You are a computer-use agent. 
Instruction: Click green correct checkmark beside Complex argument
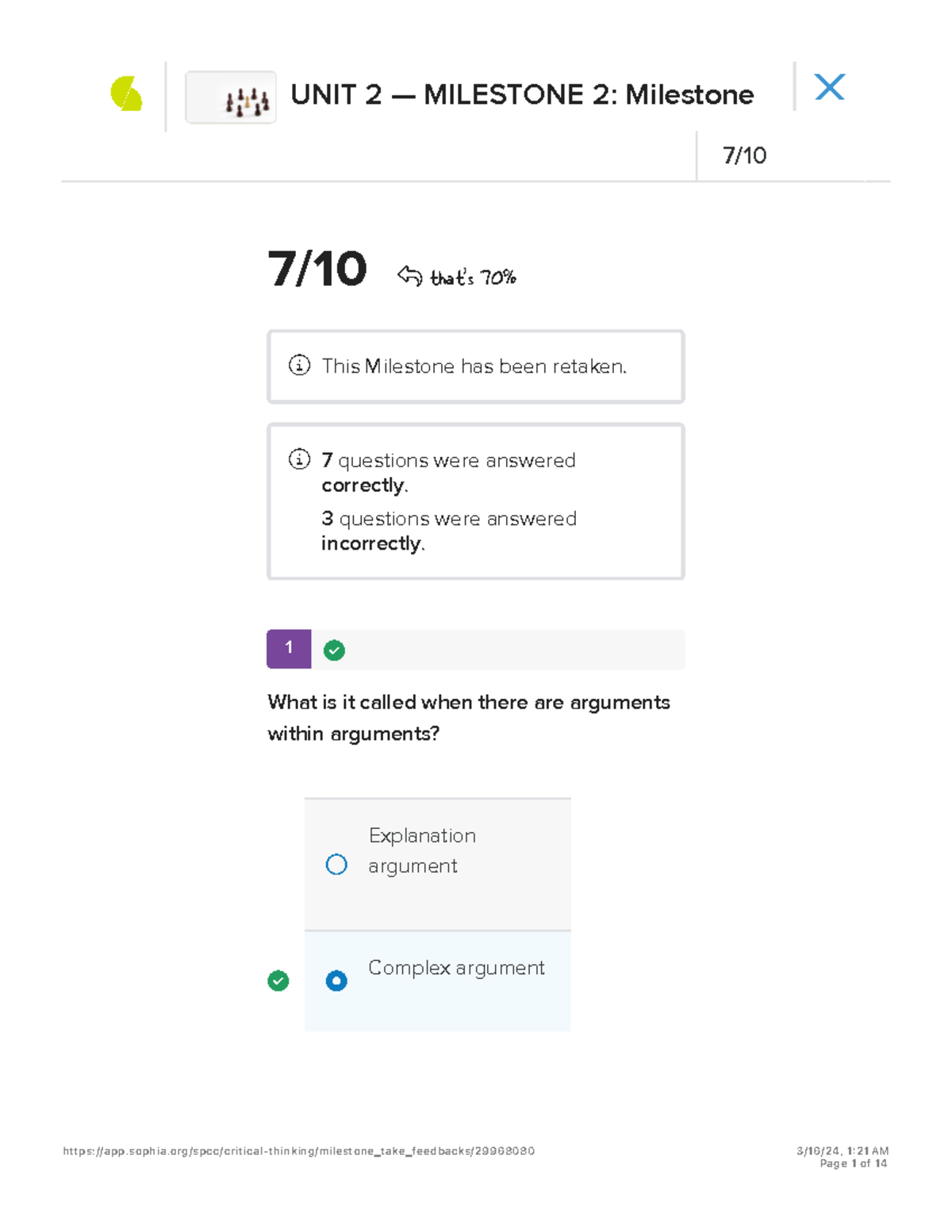coord(278,981)
